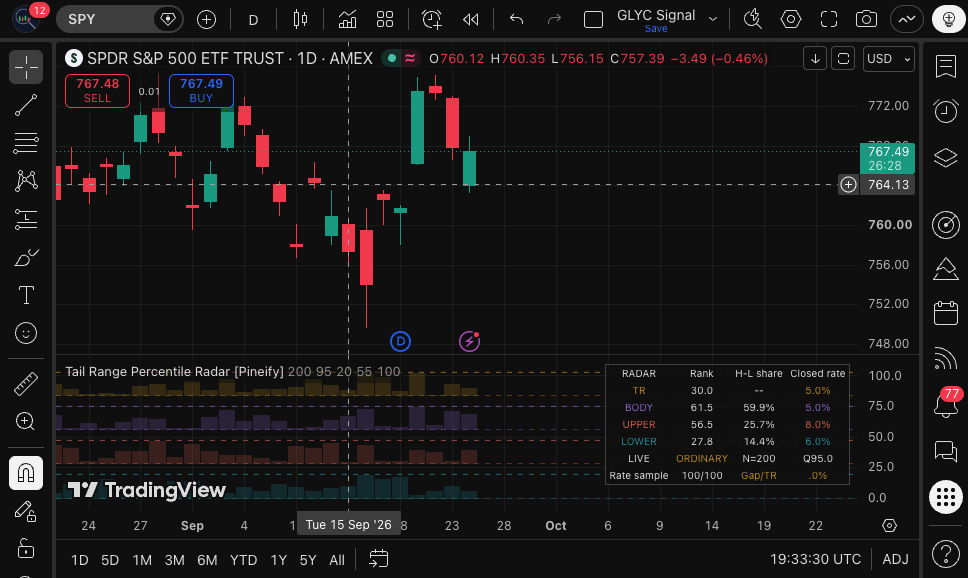This screenshot has width=968, height=578.
Task: Create a new alert from the toolbar
Action: tap(432, 20)
